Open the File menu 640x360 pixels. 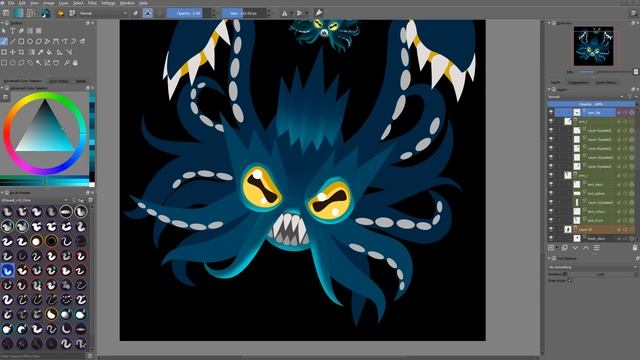pos(12,3)
